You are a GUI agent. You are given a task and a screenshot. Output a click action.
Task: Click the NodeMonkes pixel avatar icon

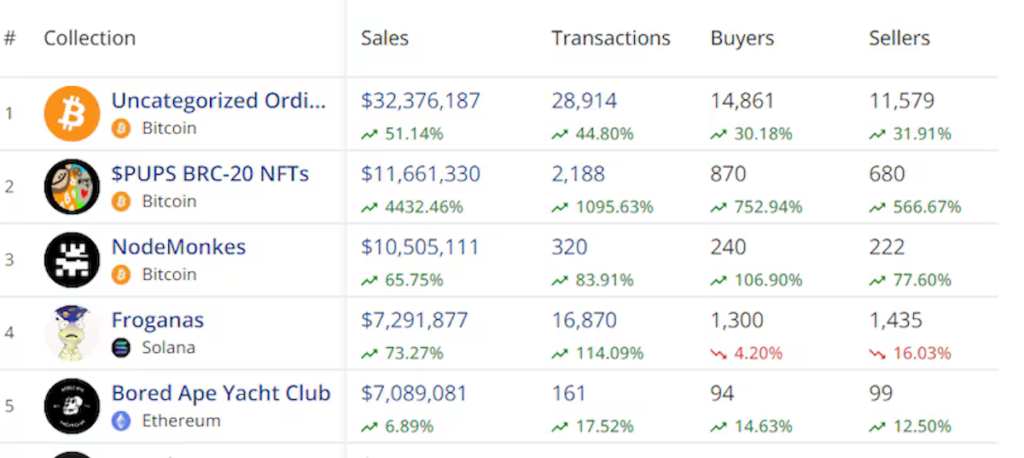[x=72, y=260]
